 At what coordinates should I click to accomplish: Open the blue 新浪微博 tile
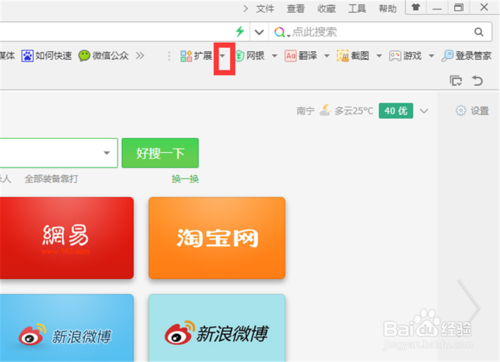[67, 328]
